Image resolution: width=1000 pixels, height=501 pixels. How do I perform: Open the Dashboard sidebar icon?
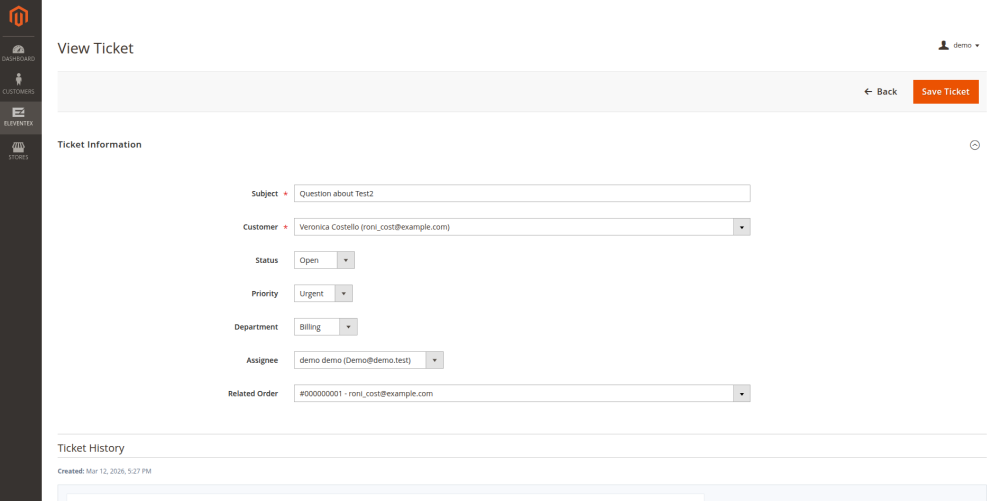20,53
